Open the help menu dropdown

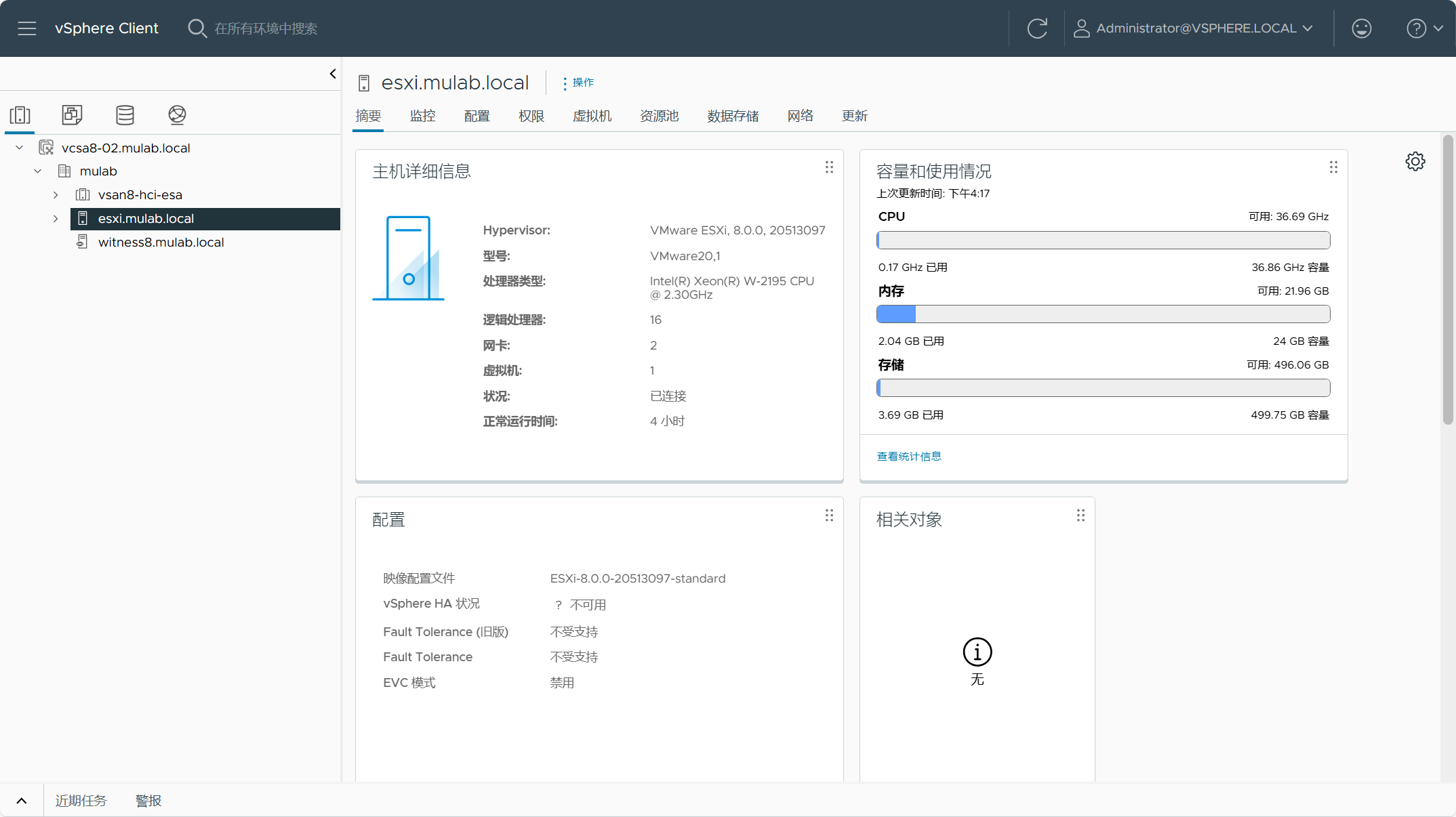pos(1425,28)
